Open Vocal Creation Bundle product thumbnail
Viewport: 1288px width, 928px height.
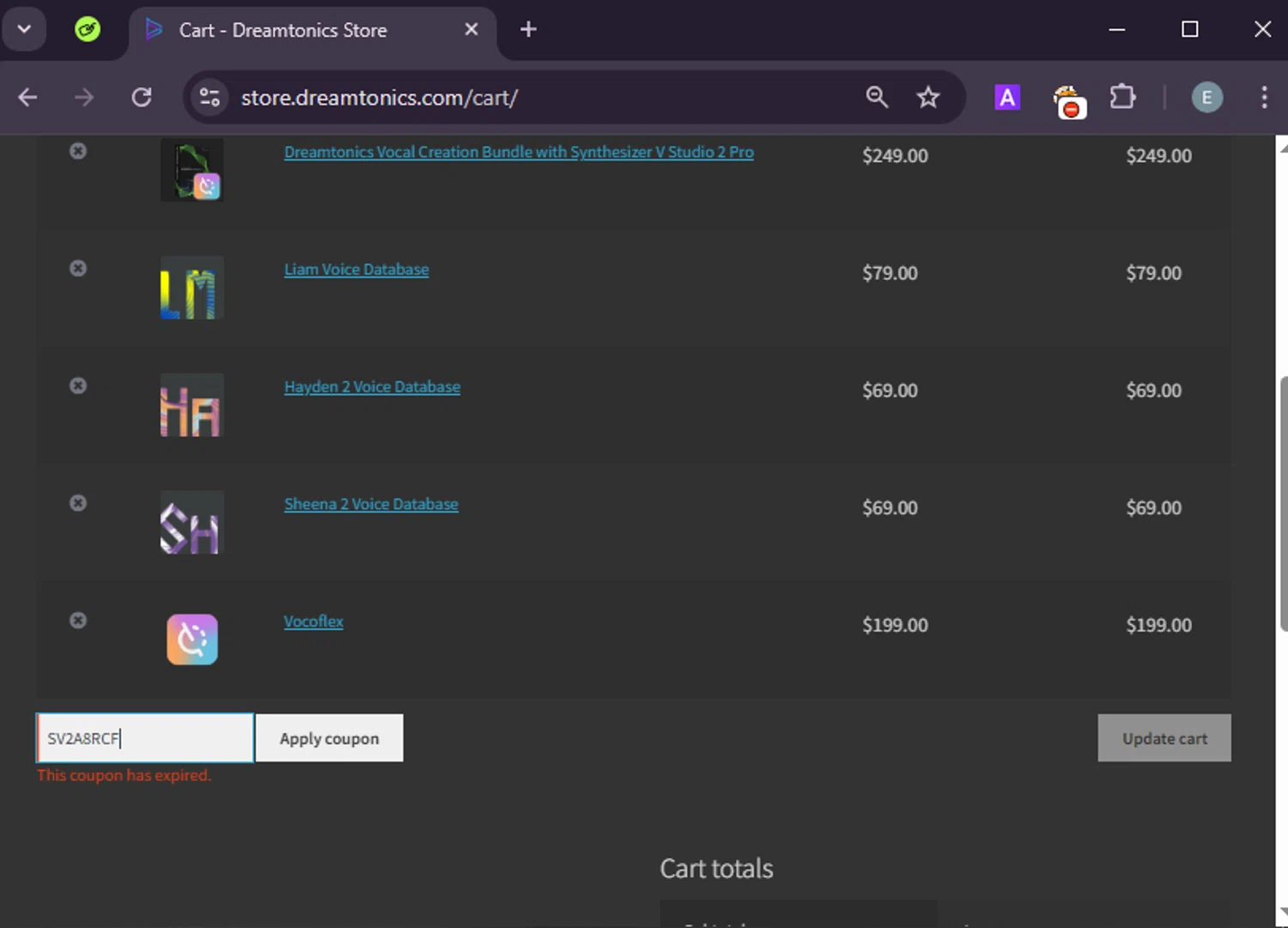192,170
